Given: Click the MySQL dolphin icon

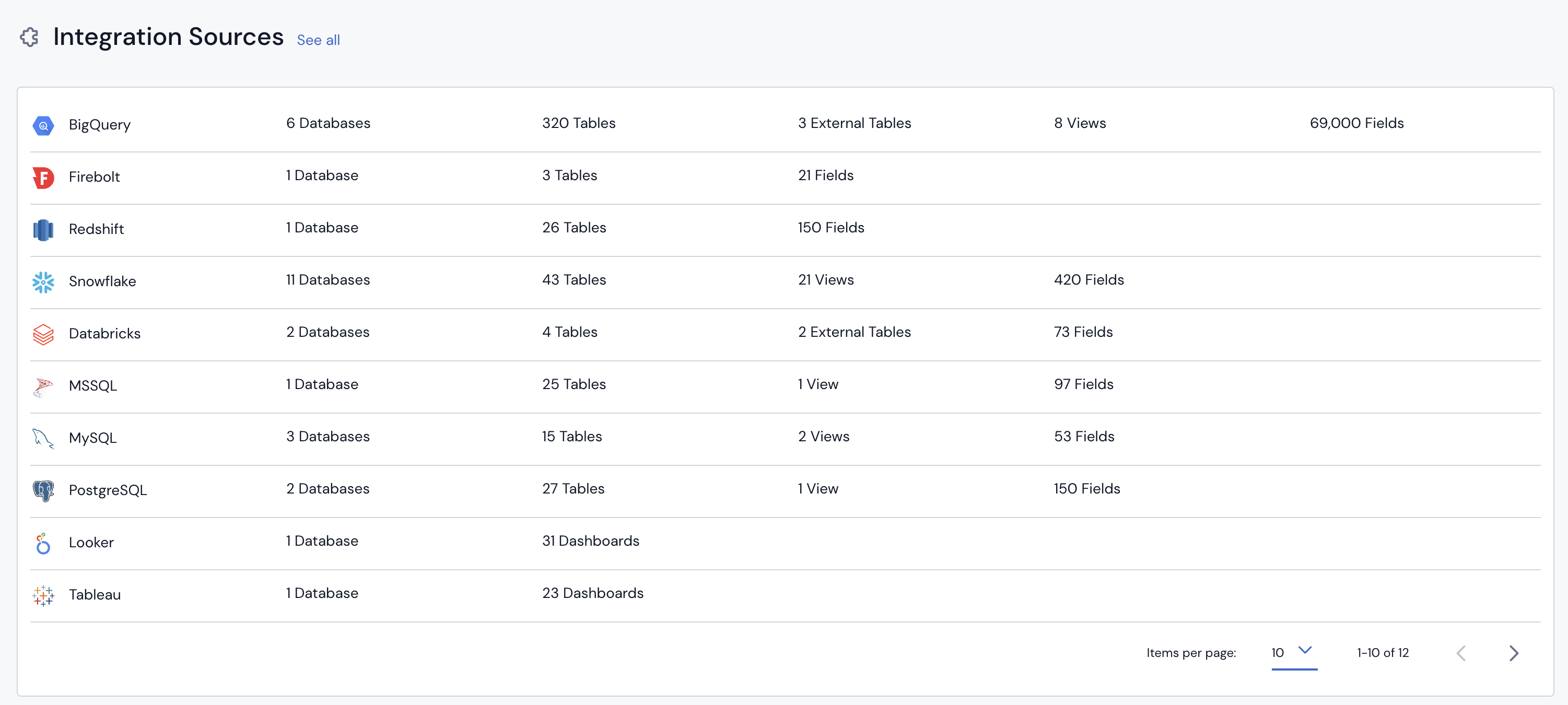Looking at the screenshot, I should (43, 438).
